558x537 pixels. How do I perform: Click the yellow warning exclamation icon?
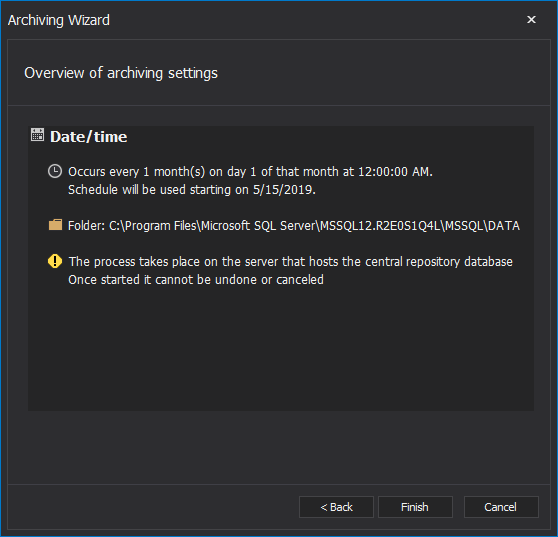pyautogui.click(x=55, y=261)
